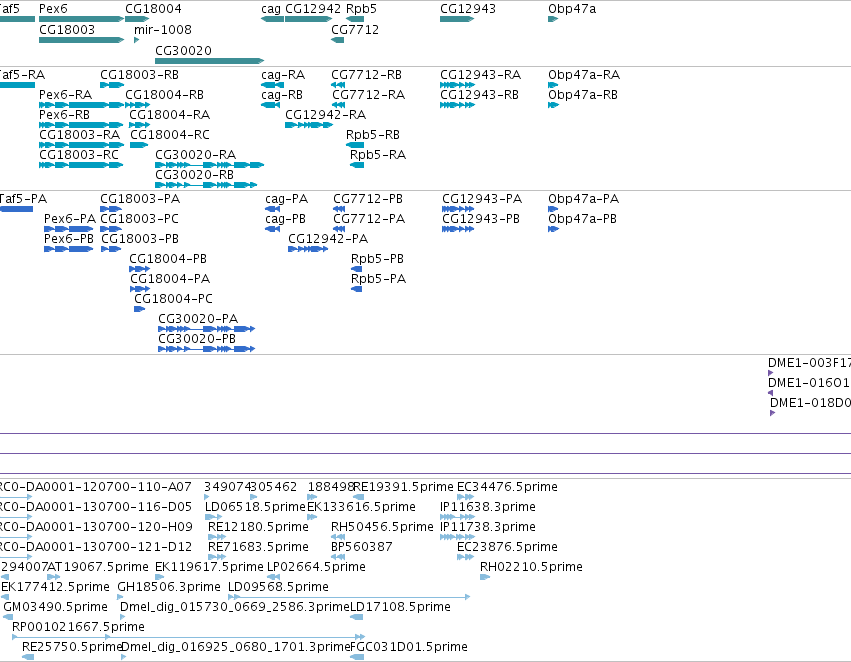This screenshot has height=662, width=851.
Task: Click the CG30020-PB protein label
Action: pos(197,339)
